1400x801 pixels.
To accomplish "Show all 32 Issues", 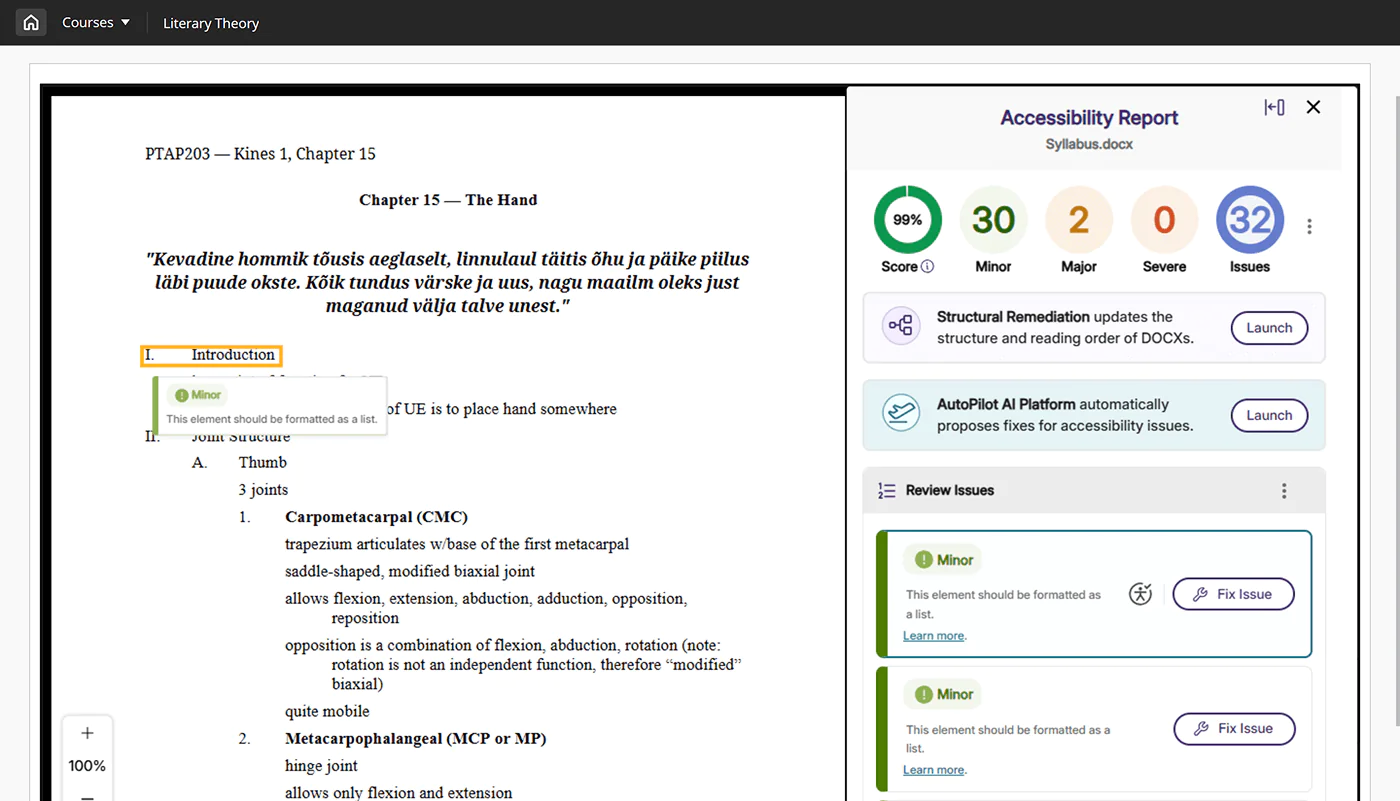I will [x=1249, y=220].
